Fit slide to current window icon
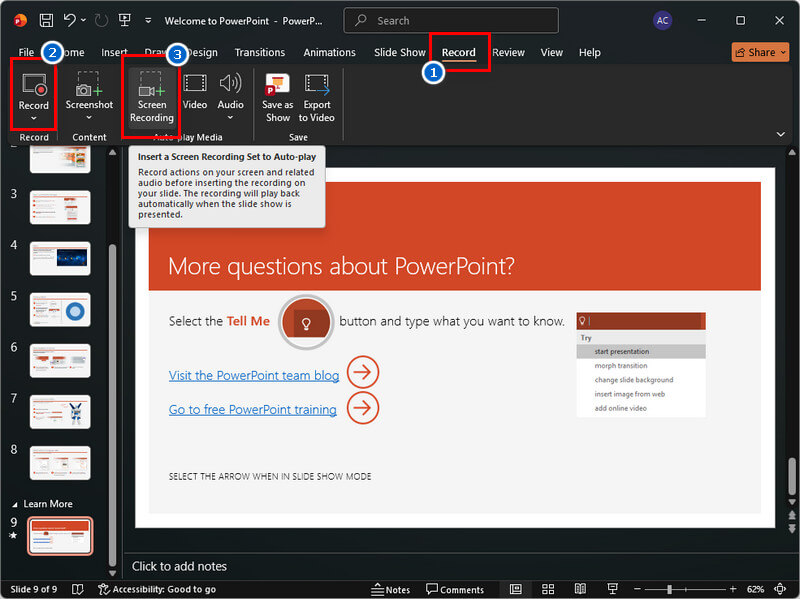 click(780, 589)
